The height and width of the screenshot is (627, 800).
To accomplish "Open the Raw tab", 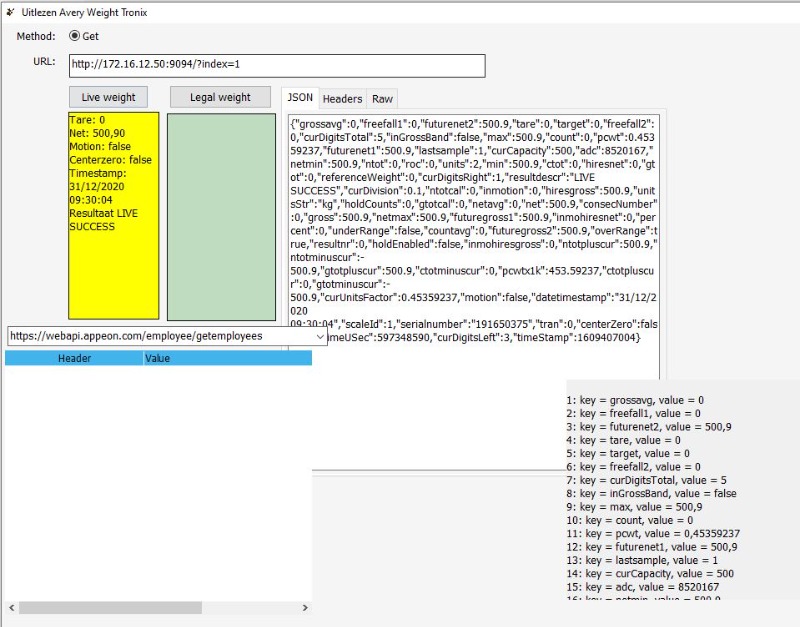I will [x=382, y=99].
